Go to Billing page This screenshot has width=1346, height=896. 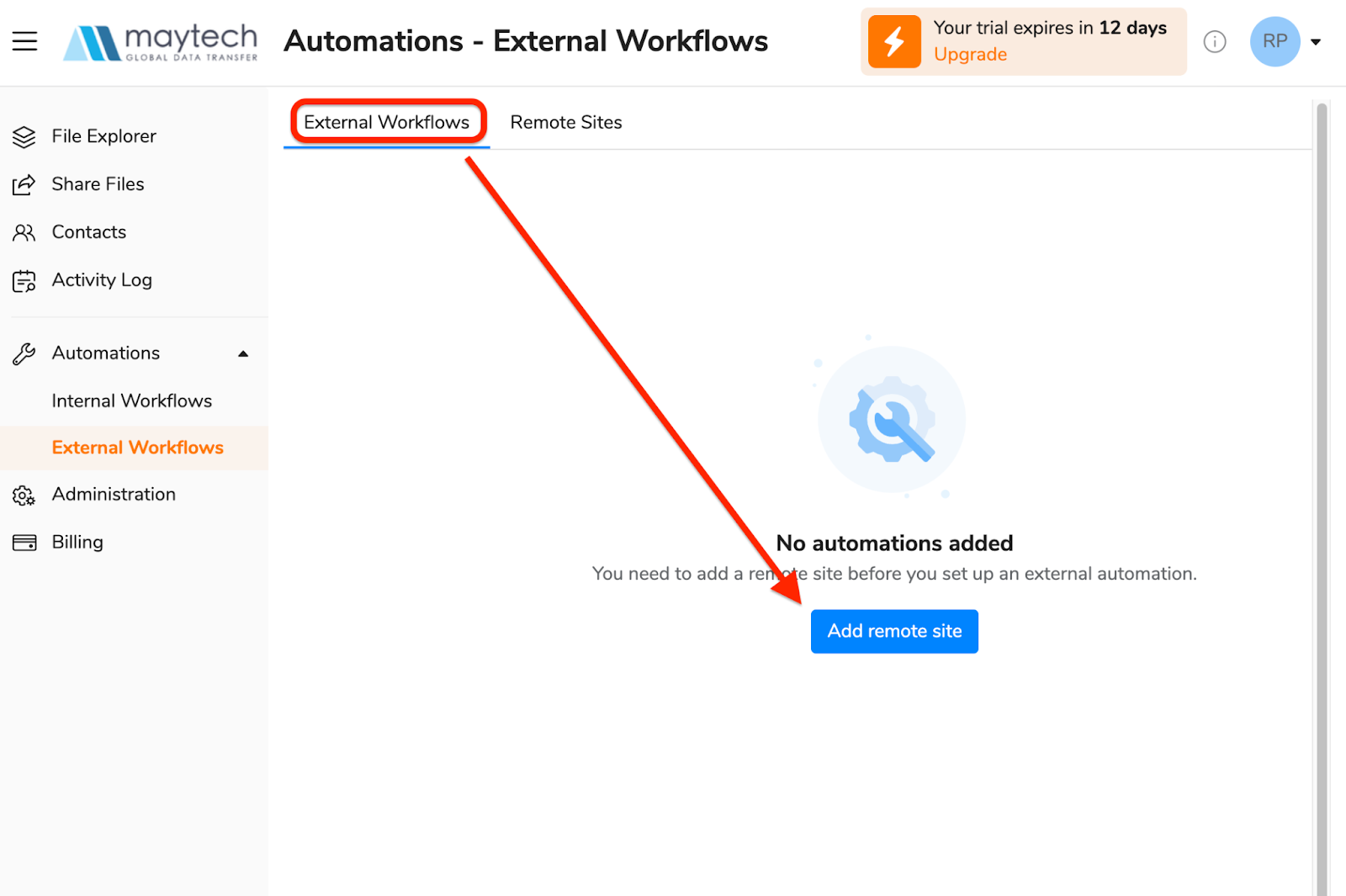pos(77,543)
